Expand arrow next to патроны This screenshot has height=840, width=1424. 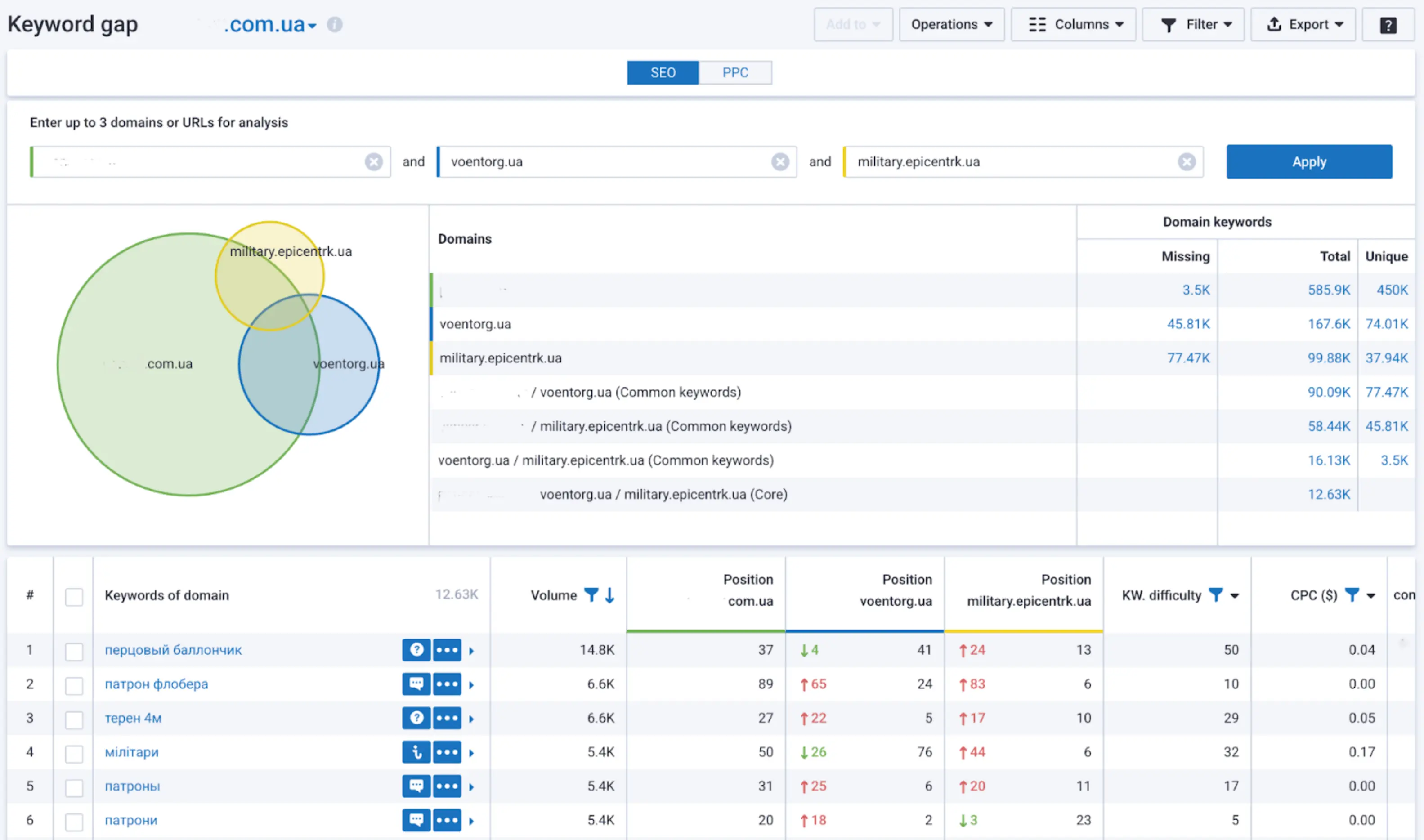coord(471,787)
